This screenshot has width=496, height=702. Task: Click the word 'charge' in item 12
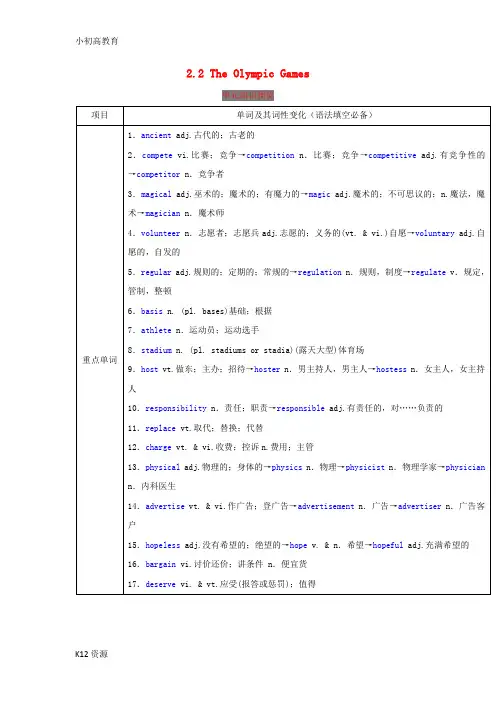point(158,447)
